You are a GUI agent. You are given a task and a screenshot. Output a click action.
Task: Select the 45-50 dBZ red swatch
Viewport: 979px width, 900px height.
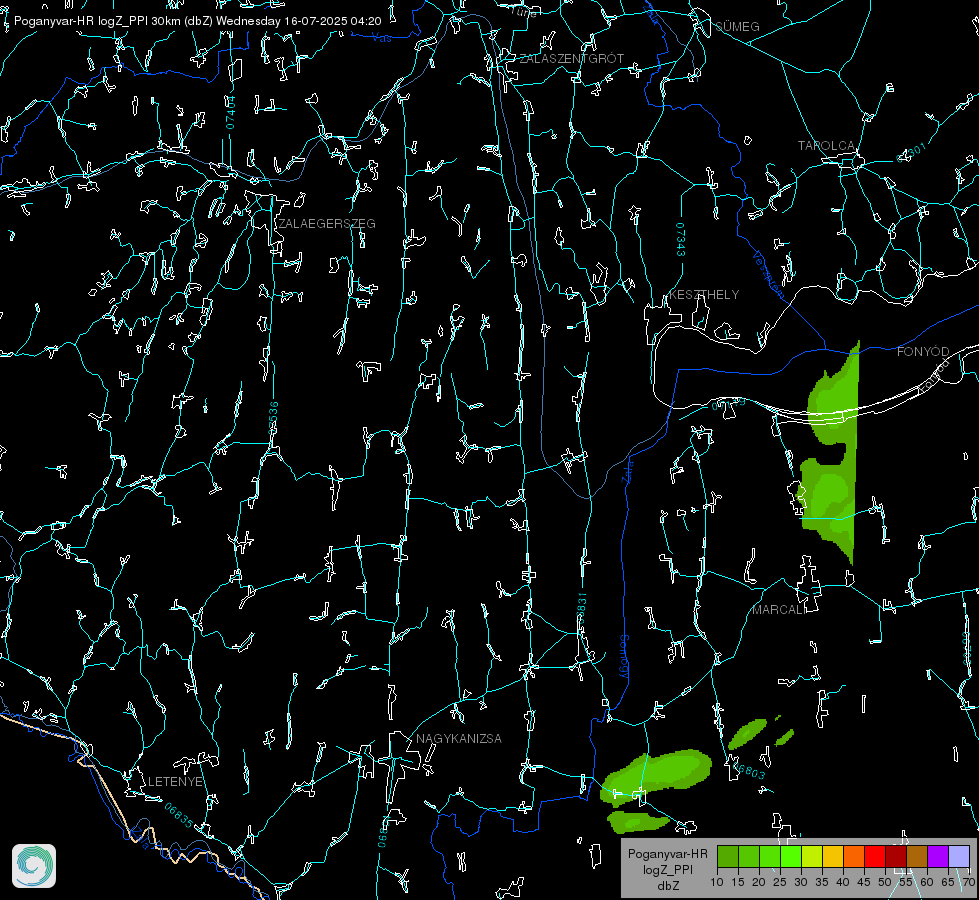875,856
